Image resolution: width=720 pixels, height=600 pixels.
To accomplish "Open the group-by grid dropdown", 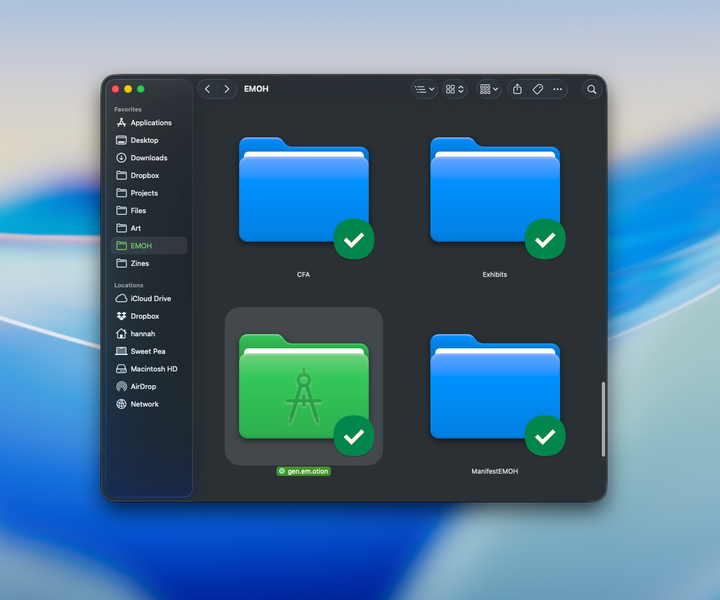I will pyautogui.click(x=489, y=89).
